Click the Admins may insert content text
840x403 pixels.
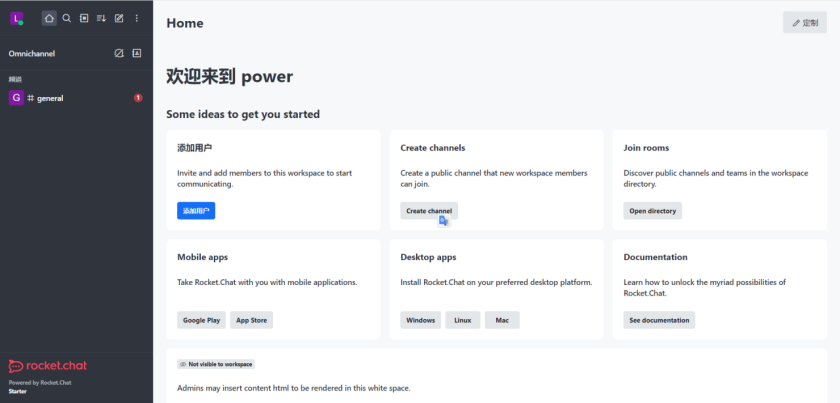[294, 388]
